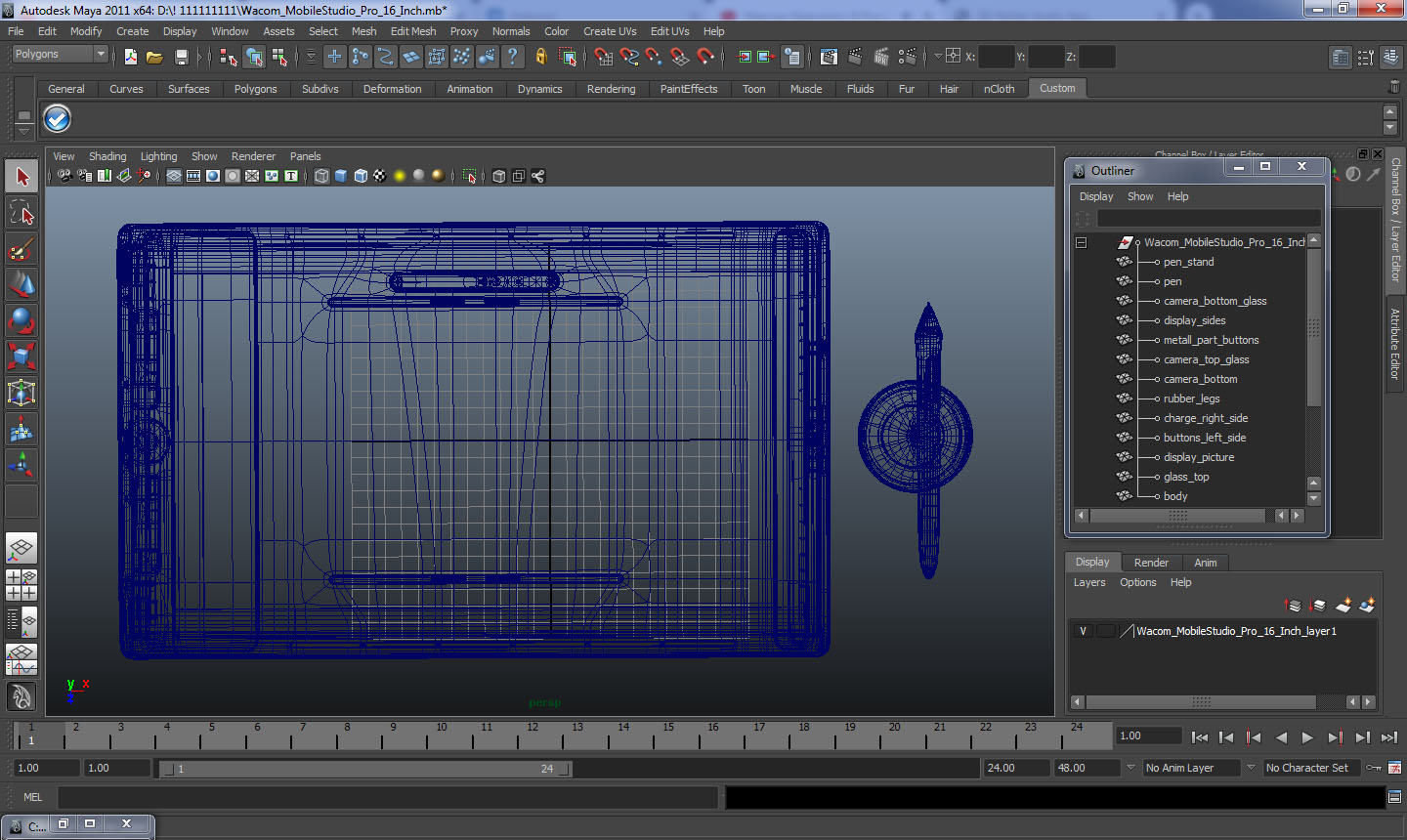This screenshot has width=1407, height=840.
Task: Switch to four view layout
Action: coord(21,584)
